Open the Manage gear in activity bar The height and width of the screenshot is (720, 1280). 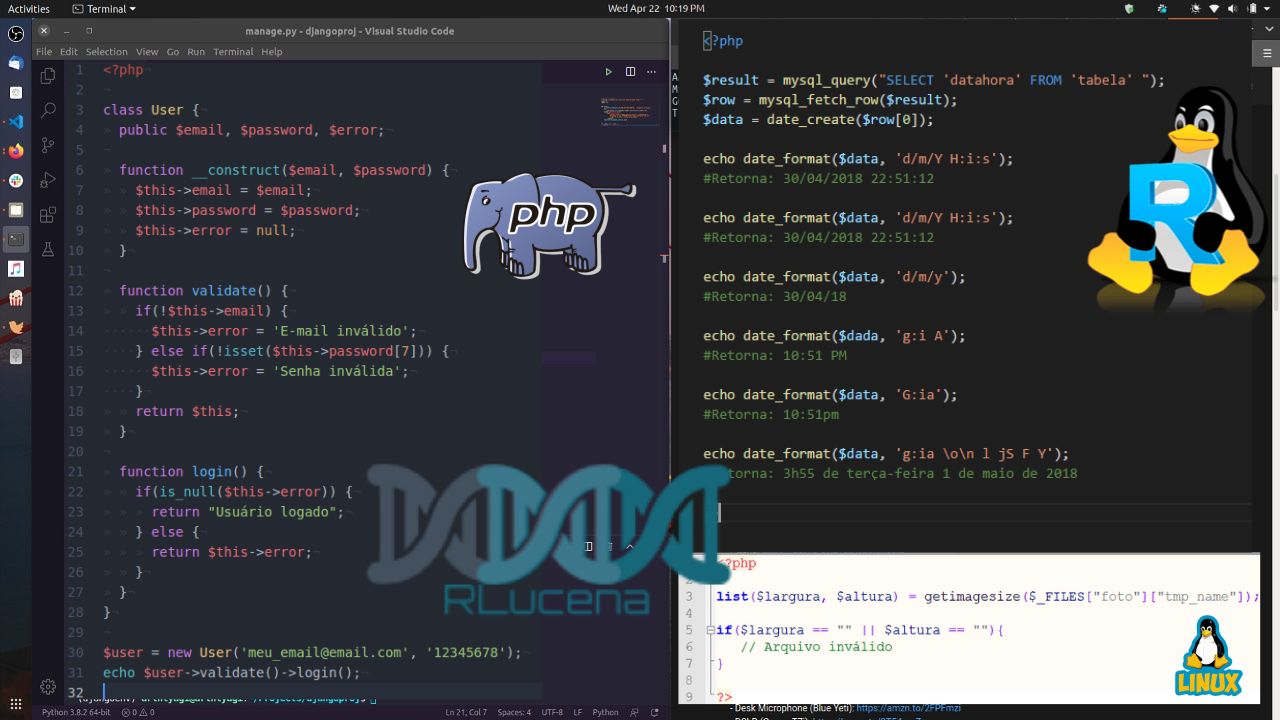click(x=47, y=686)
